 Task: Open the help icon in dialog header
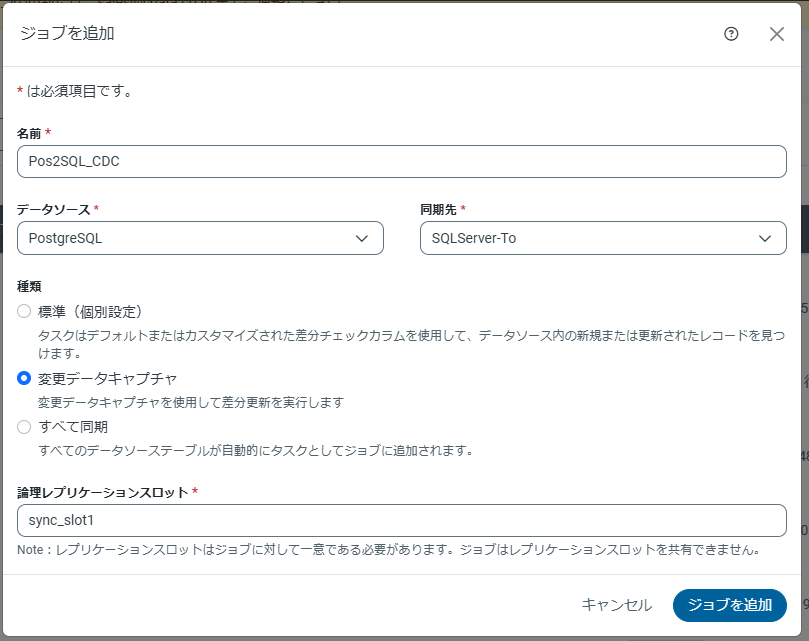(731, 34)
